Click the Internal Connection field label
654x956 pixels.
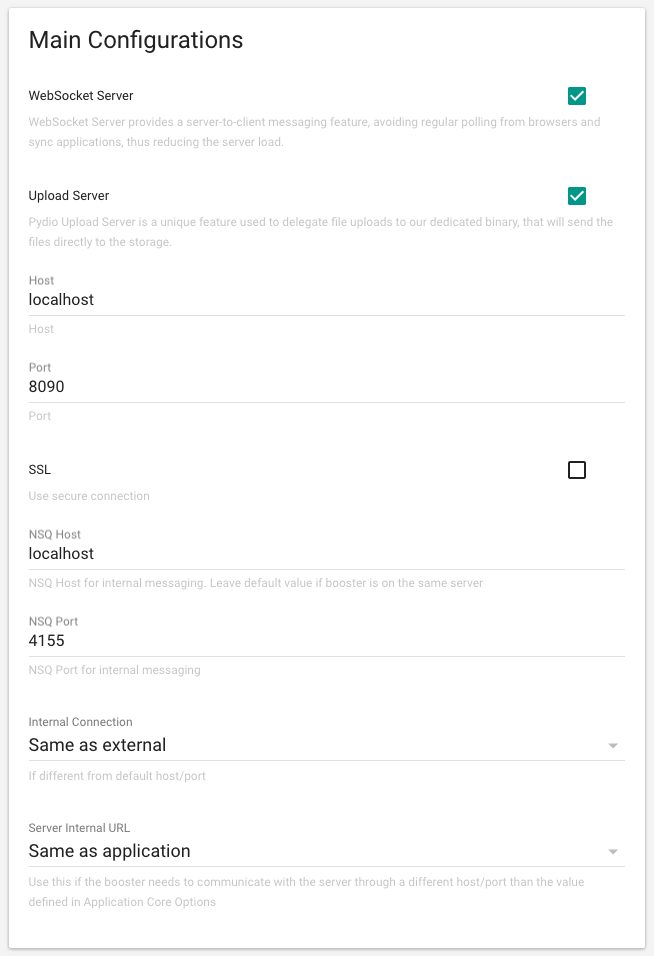(80, 722)
